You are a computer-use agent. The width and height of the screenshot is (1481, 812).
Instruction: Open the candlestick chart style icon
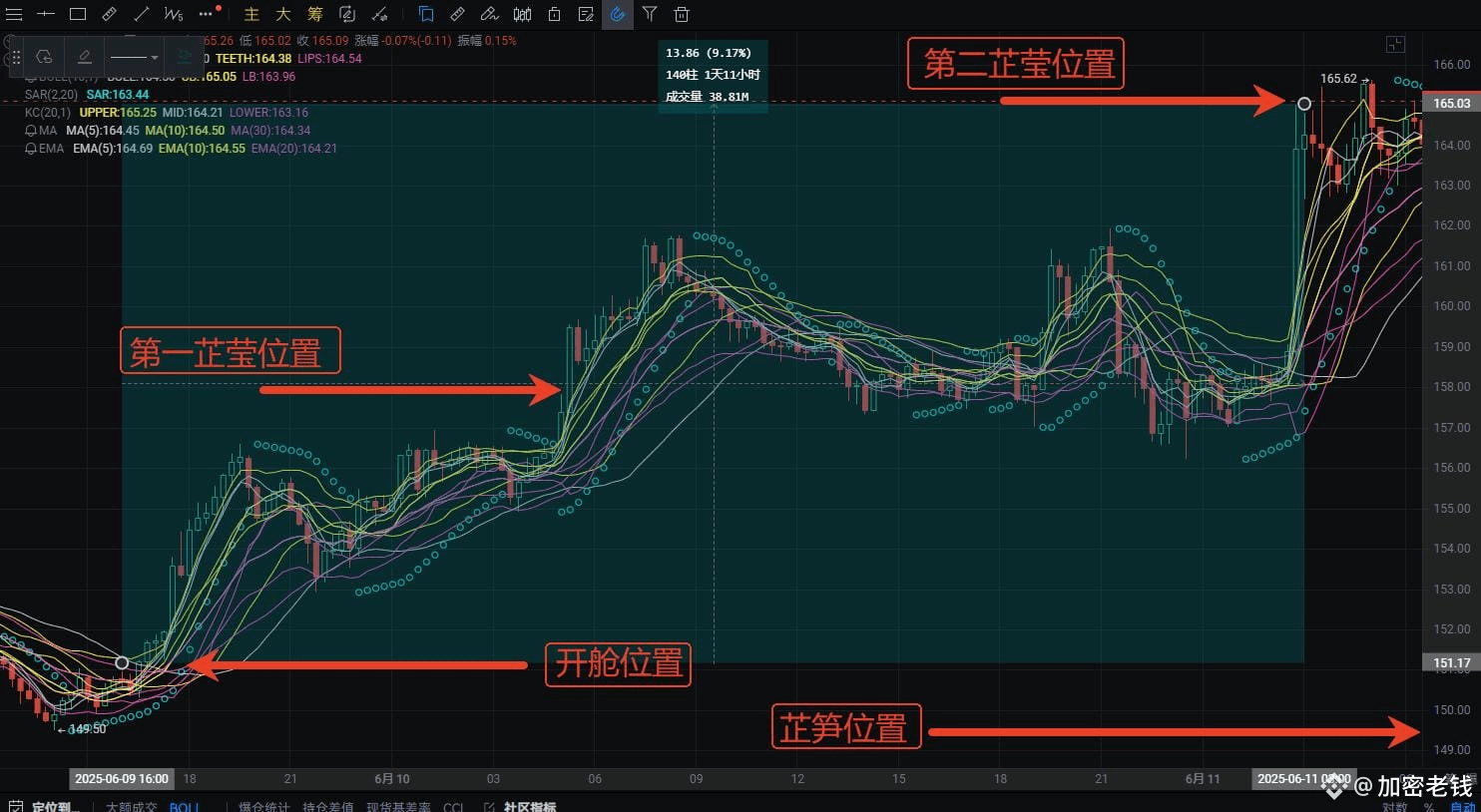click(522, 14)
